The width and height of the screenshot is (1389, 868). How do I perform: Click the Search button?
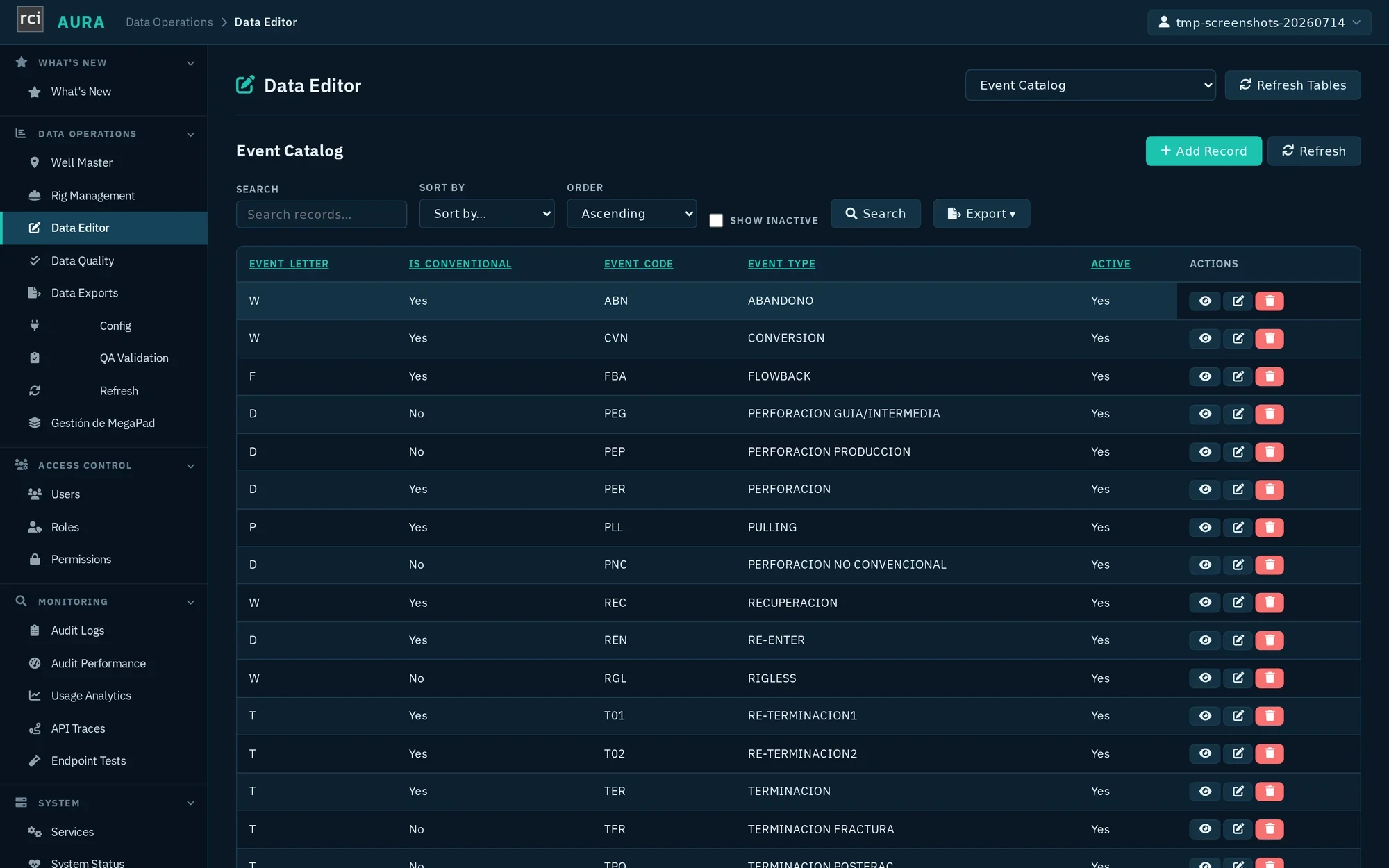875,214
